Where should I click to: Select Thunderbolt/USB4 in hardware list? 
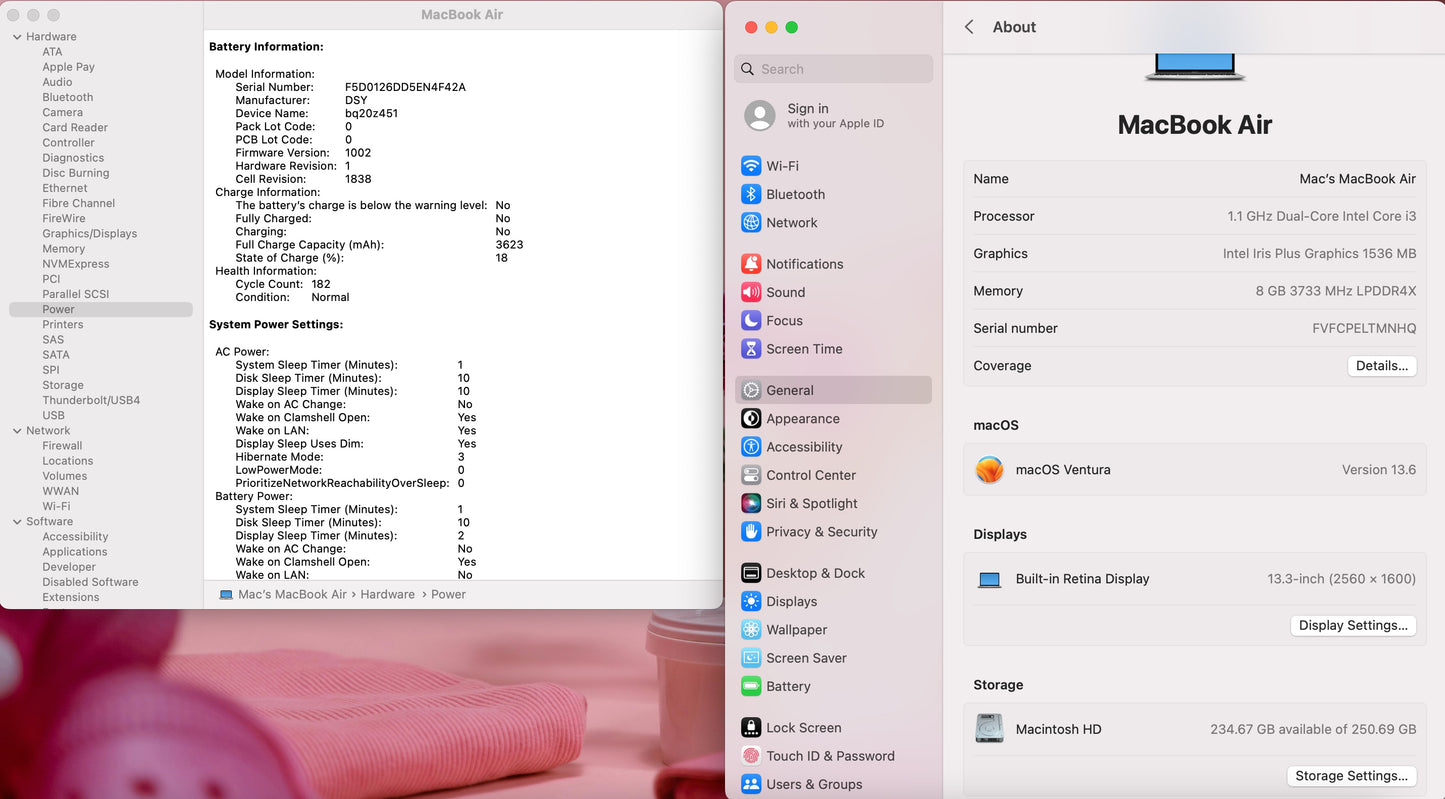tap(91, 400)
